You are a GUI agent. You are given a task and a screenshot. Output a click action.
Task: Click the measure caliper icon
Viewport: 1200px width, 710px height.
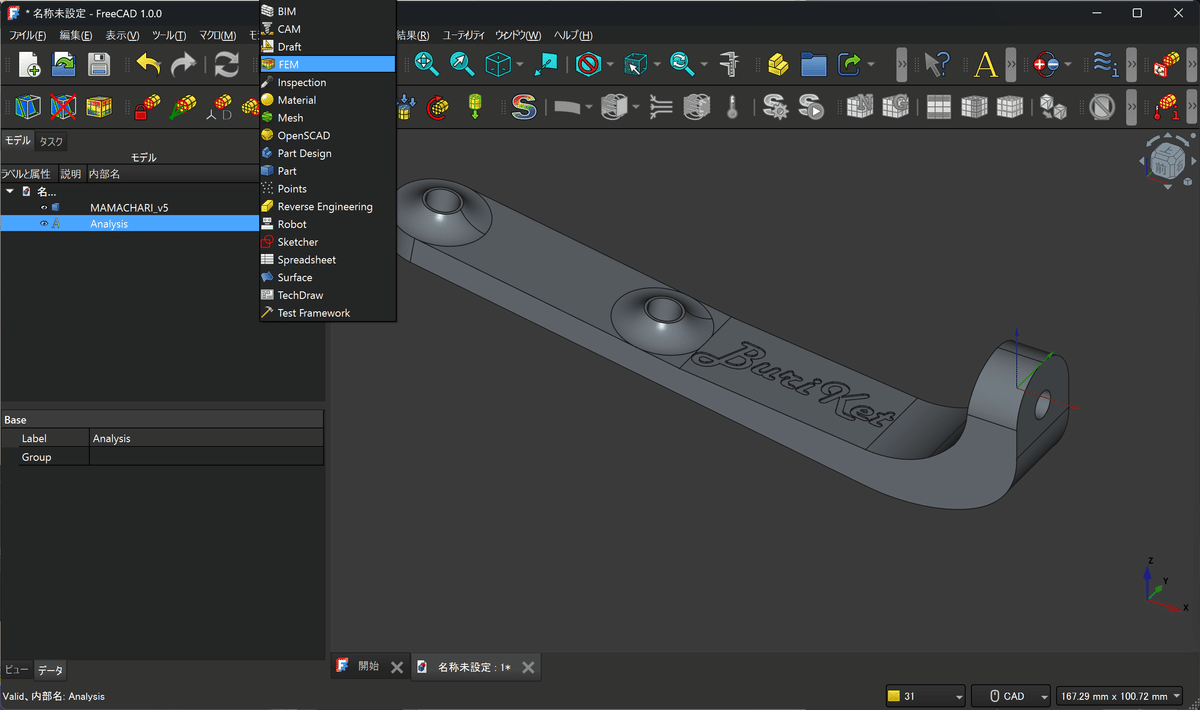click(729, 65)
